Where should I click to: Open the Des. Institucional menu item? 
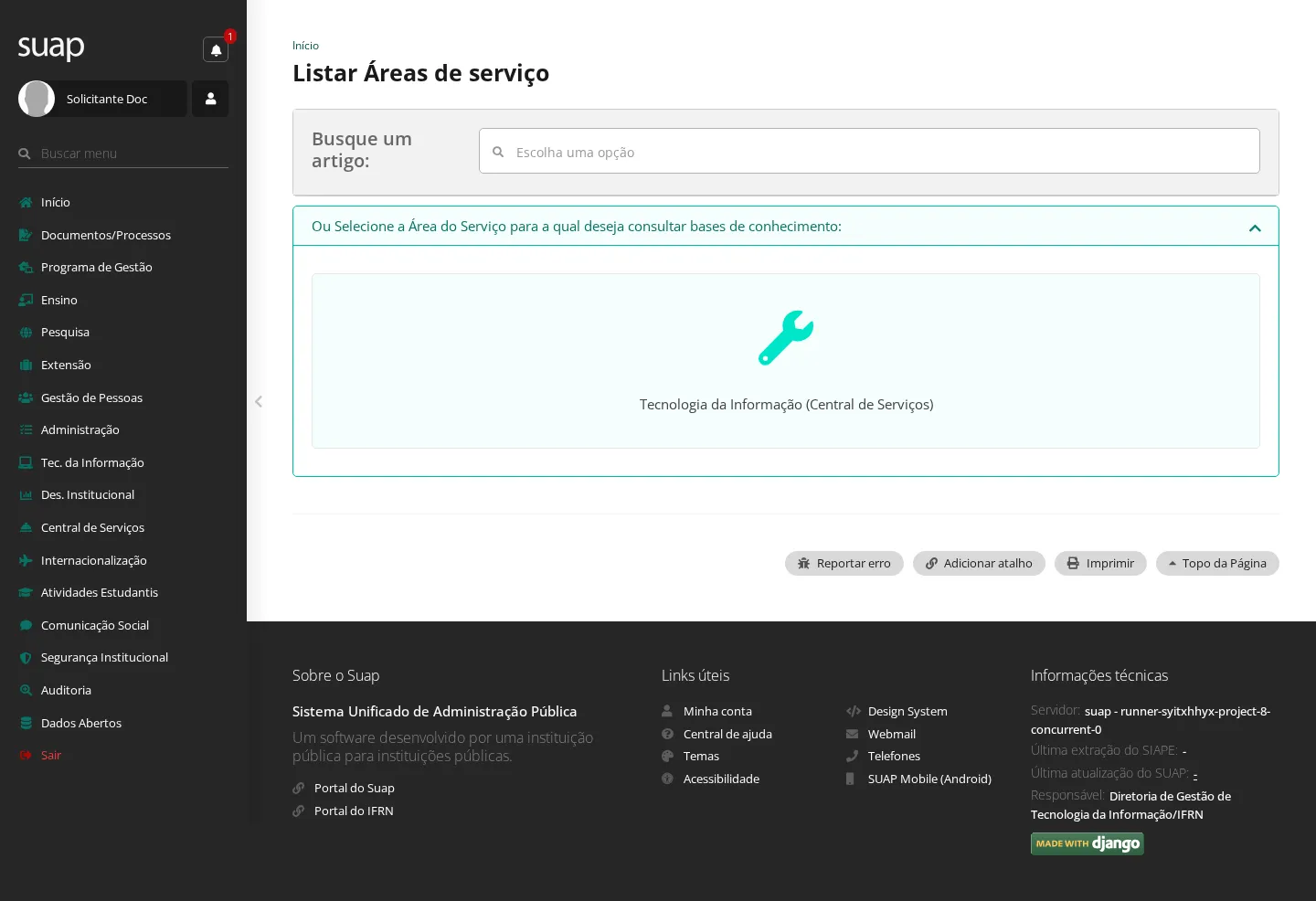[123, 494]
